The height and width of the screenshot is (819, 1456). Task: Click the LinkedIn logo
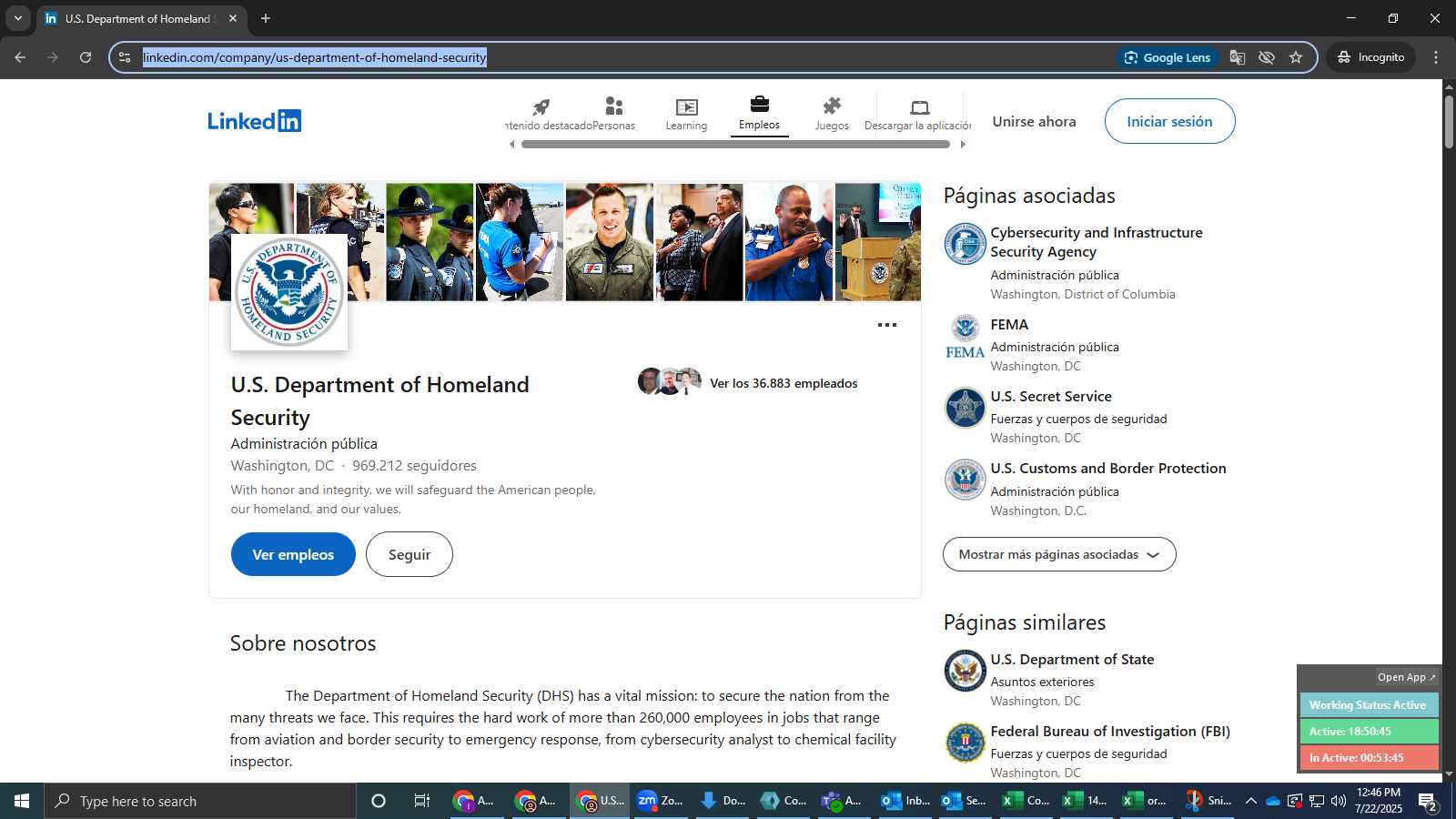coord(254,121)
